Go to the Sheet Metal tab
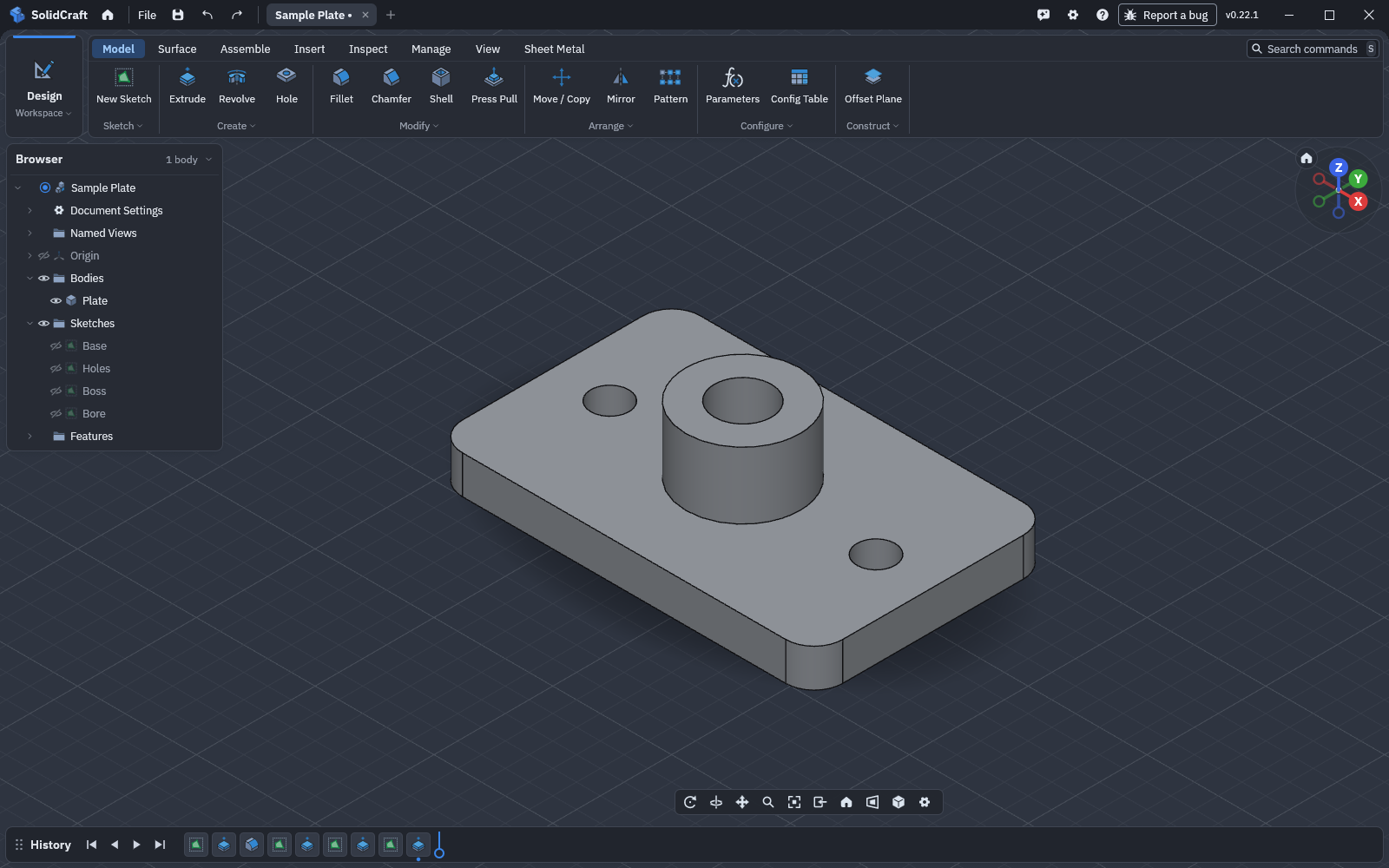Image resolution: width=1389 pixels, height=868 pixels. click(554, 49)
